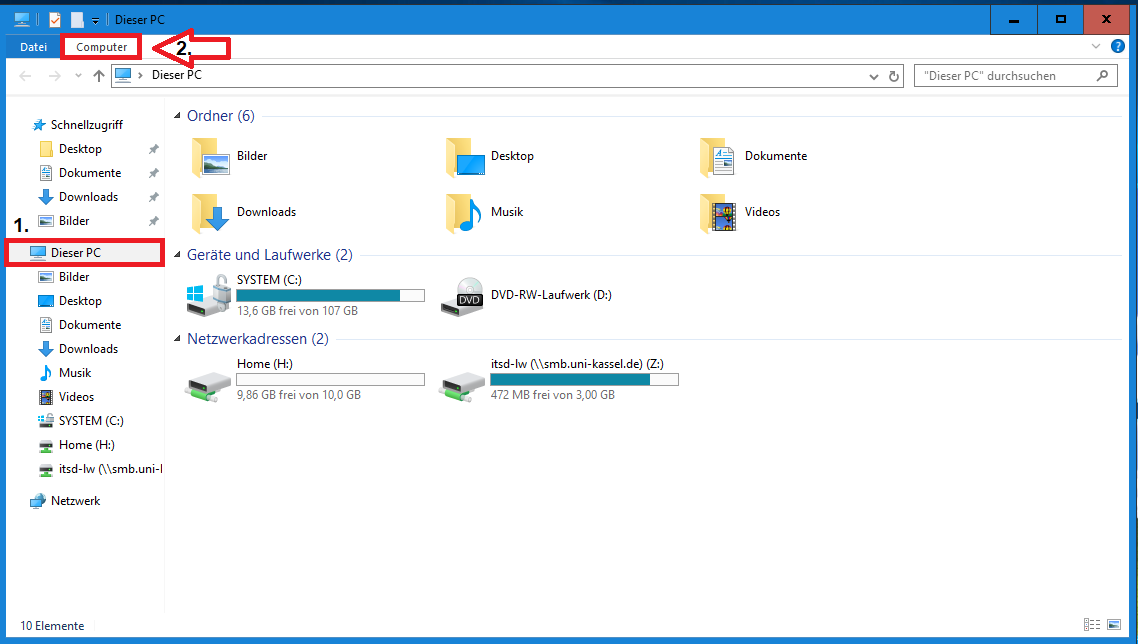1138x644 pixels.
Task: Click the "Dieser PC" durchsuchen search field
Action: (x=1004, y=76)
